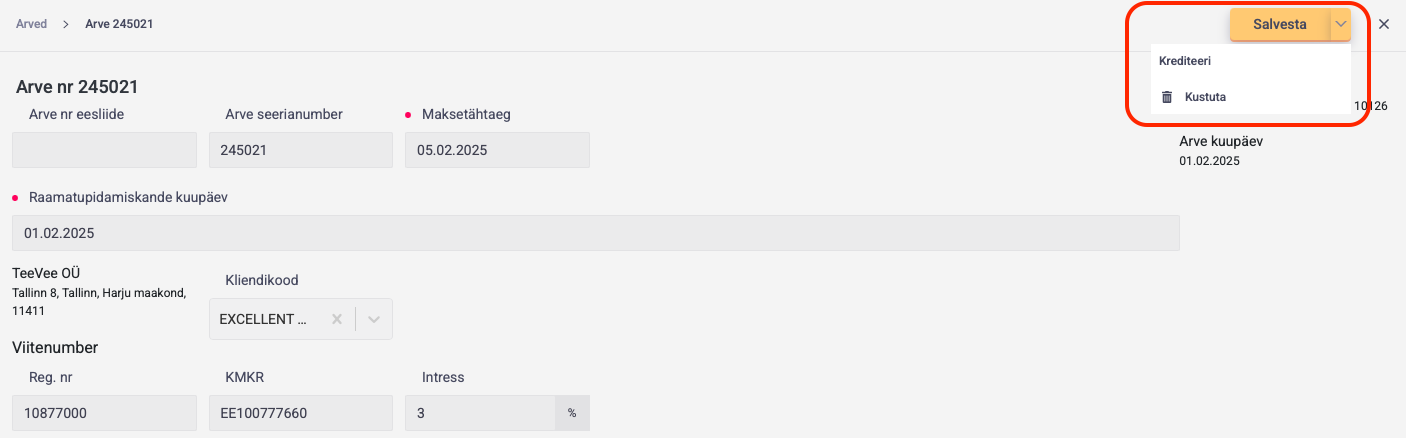Select the Reg. nr field with 10877000
The height and width of the screenshot is (438, 1406).
tap(104, 413)
